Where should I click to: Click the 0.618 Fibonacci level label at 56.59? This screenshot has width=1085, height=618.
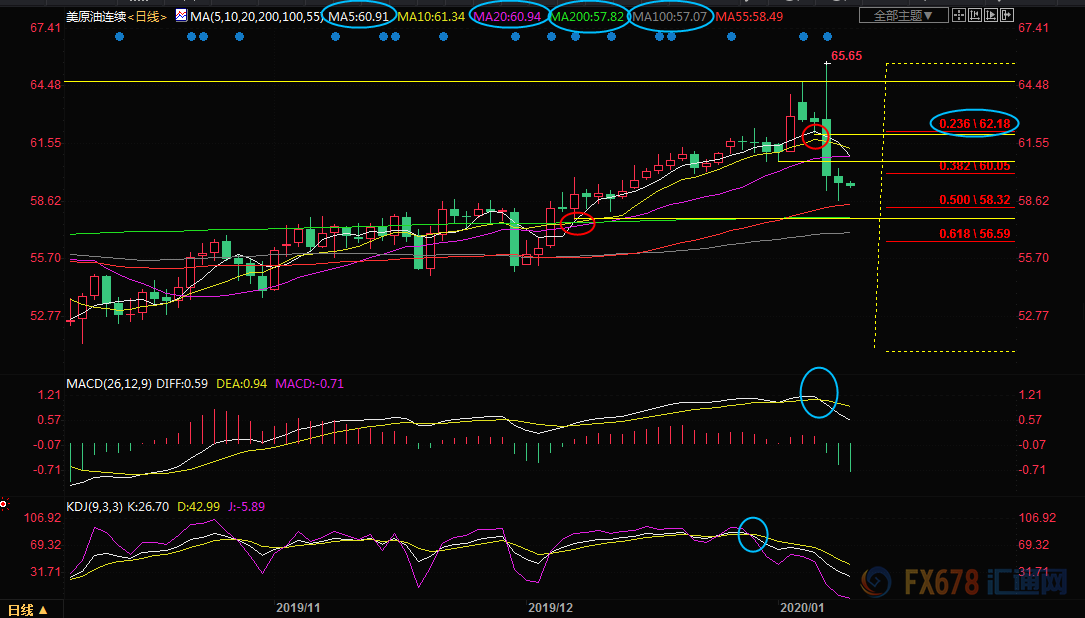point(974,233)
